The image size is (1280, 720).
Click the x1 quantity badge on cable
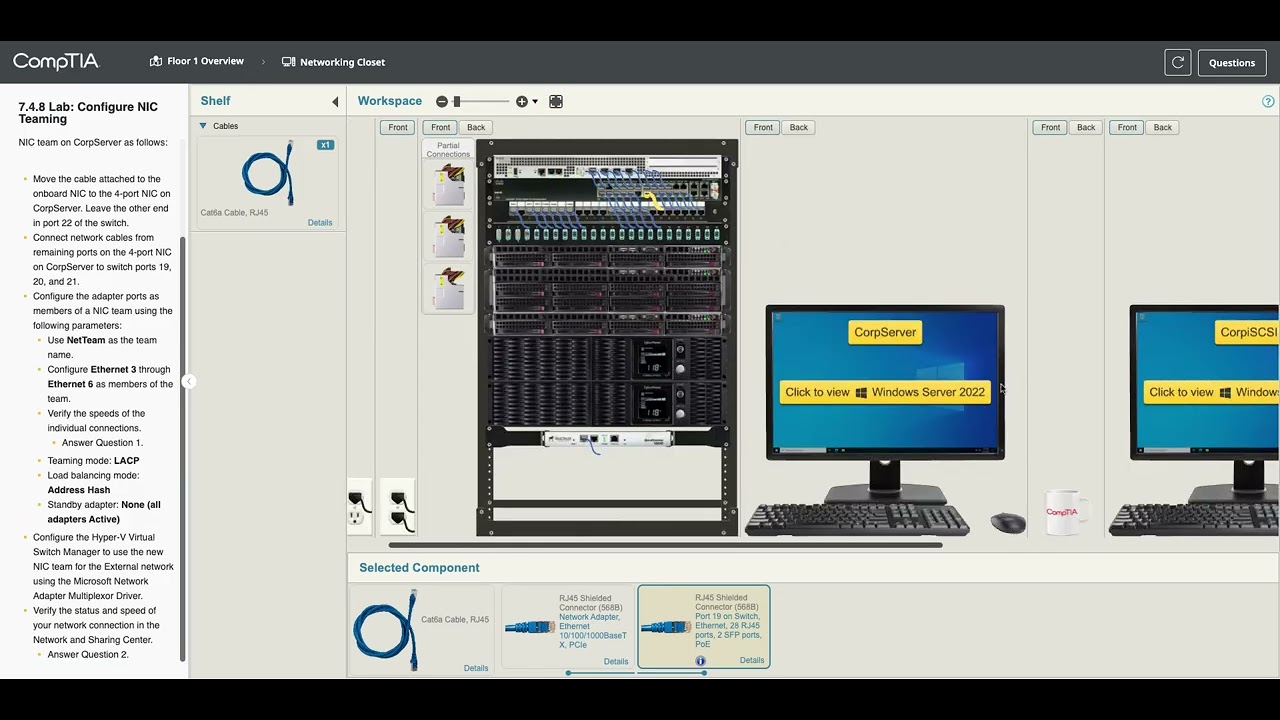point(325,145)
